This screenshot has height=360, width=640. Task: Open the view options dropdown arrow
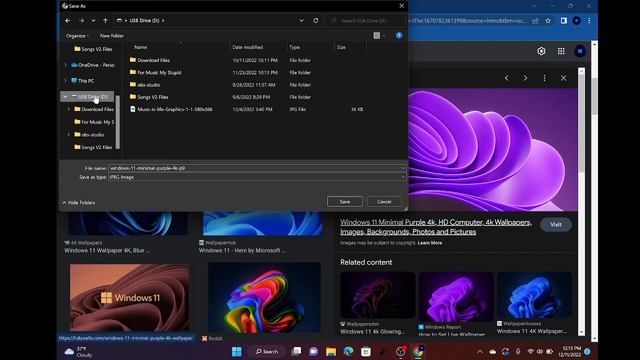pyautogui.click(x=384, y=36)
